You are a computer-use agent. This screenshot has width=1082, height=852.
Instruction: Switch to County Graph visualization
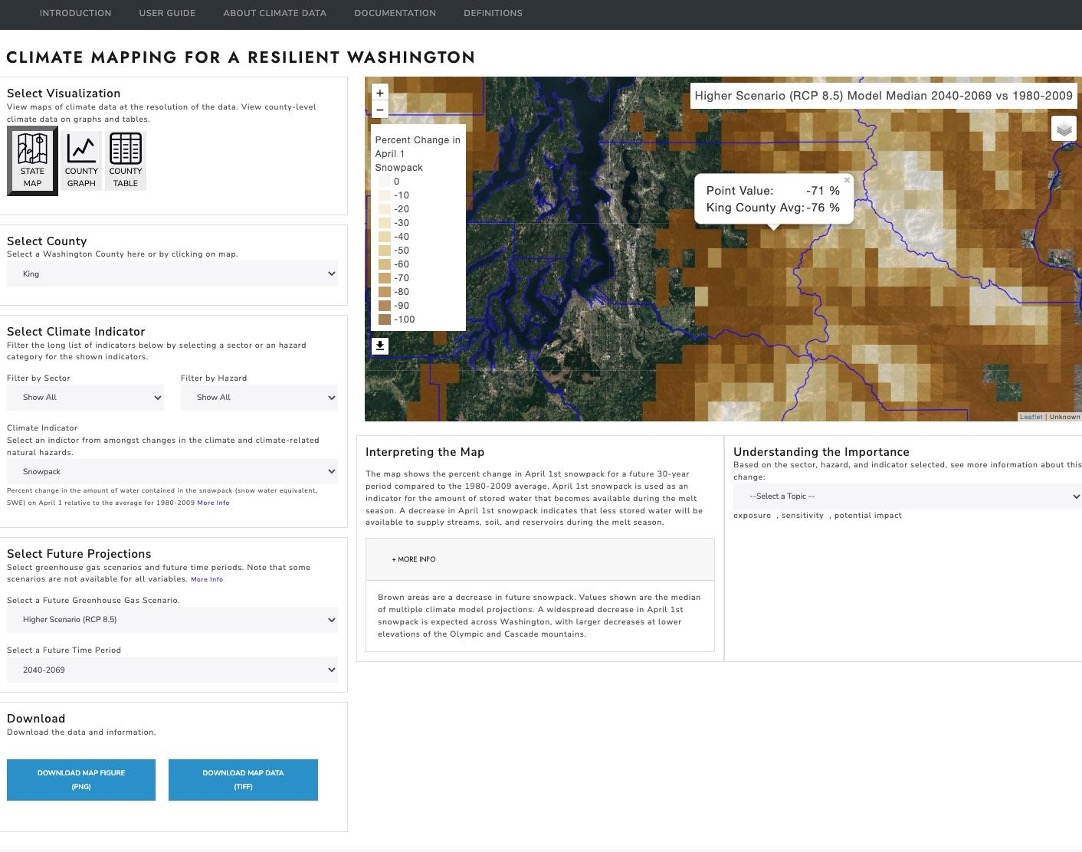81,160
